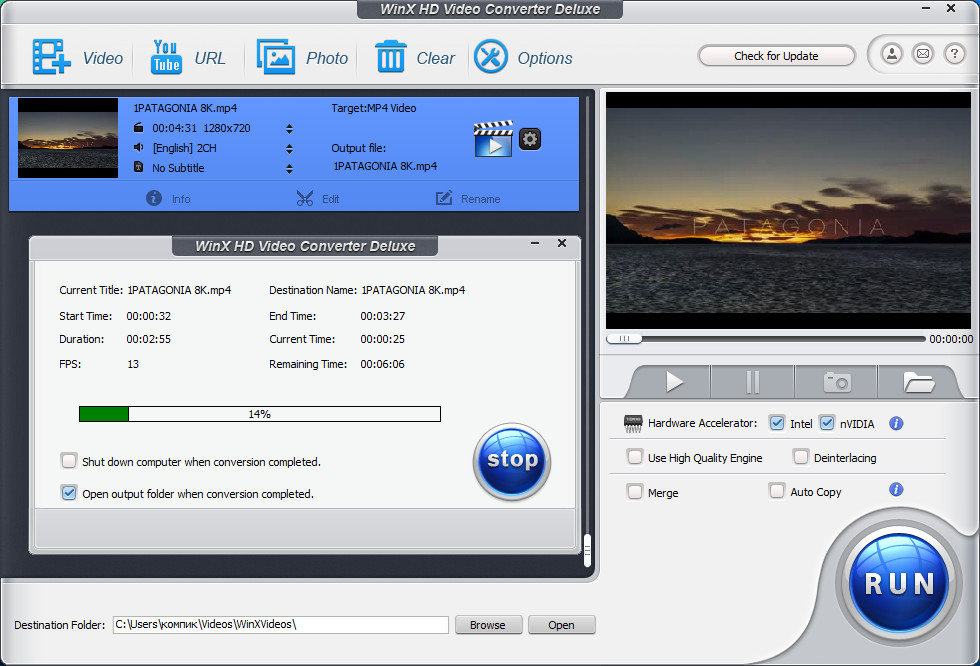Minimize the conversion progress dialog
980x666 pixels.
(x=535, y=243)
